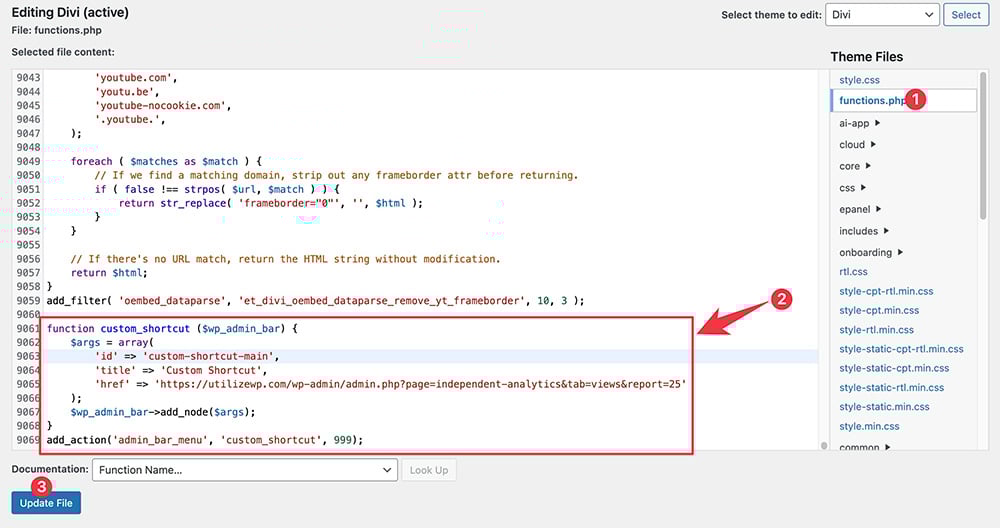This screenshot has height=528, width=1000.
Task: Expand the common folder arrow
Action: tap(887, 447)
